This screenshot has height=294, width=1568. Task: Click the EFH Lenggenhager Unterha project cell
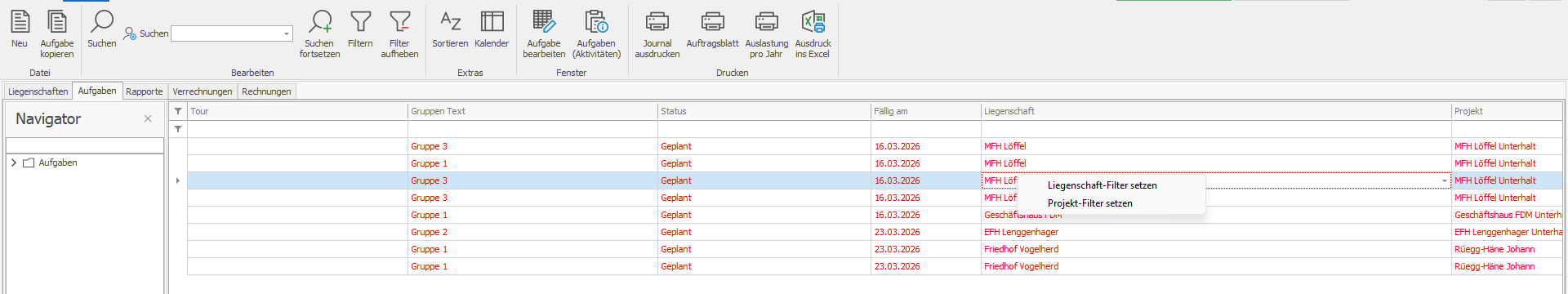(1507, 232)
